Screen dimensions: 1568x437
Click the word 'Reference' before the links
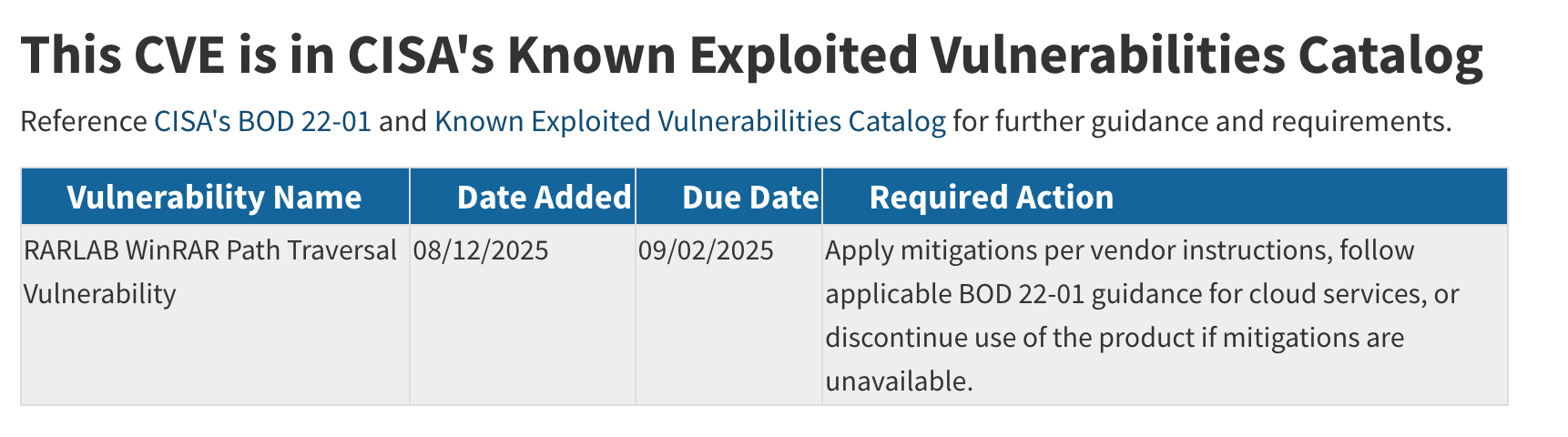[x=83, y=121]
